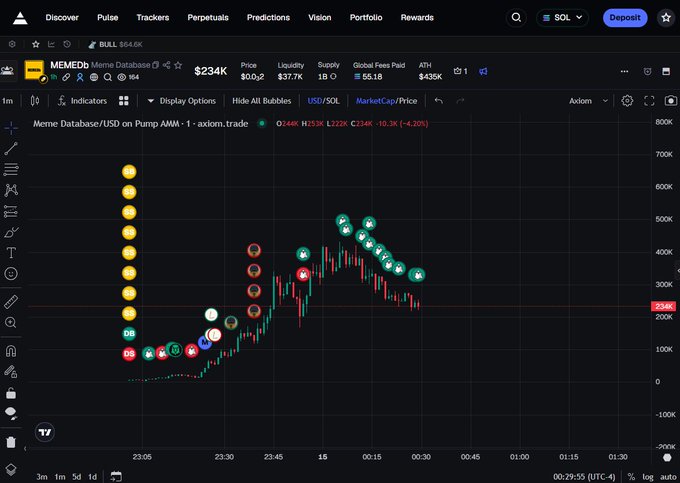Click the add alert clock icon
The image size is (680, 483).
click(647, 72)
